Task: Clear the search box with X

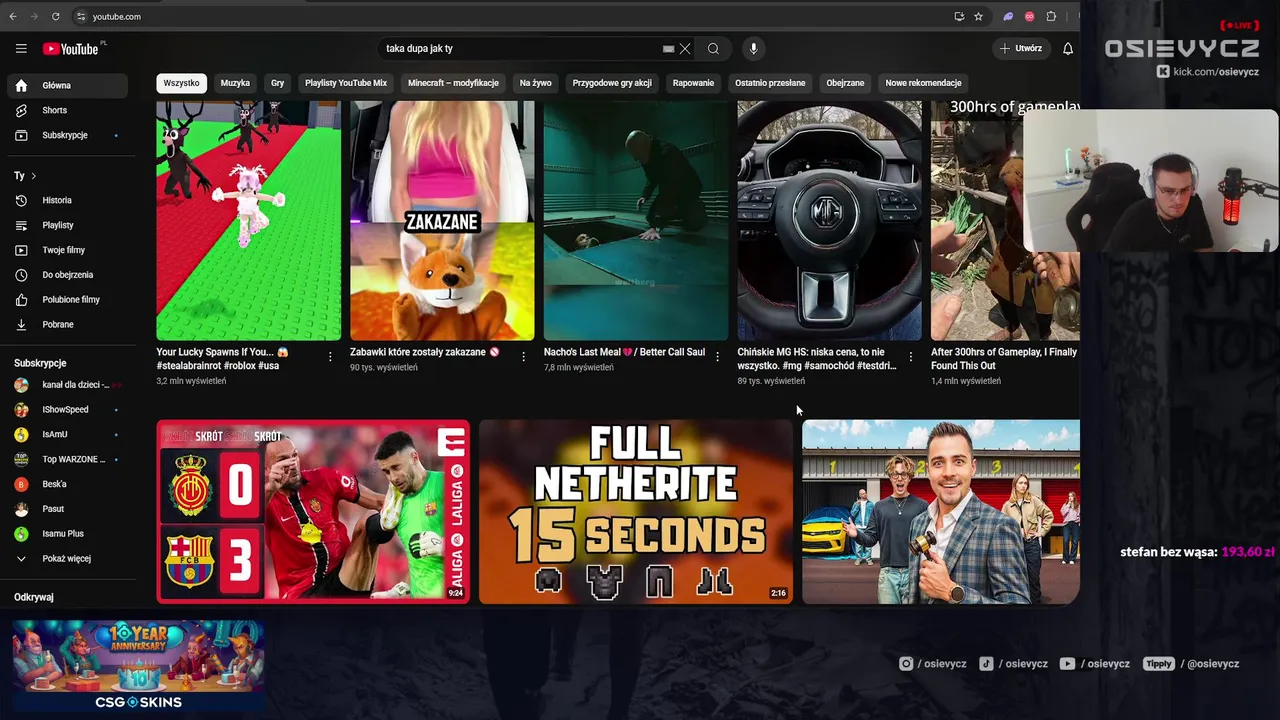Action: point(685,48)
